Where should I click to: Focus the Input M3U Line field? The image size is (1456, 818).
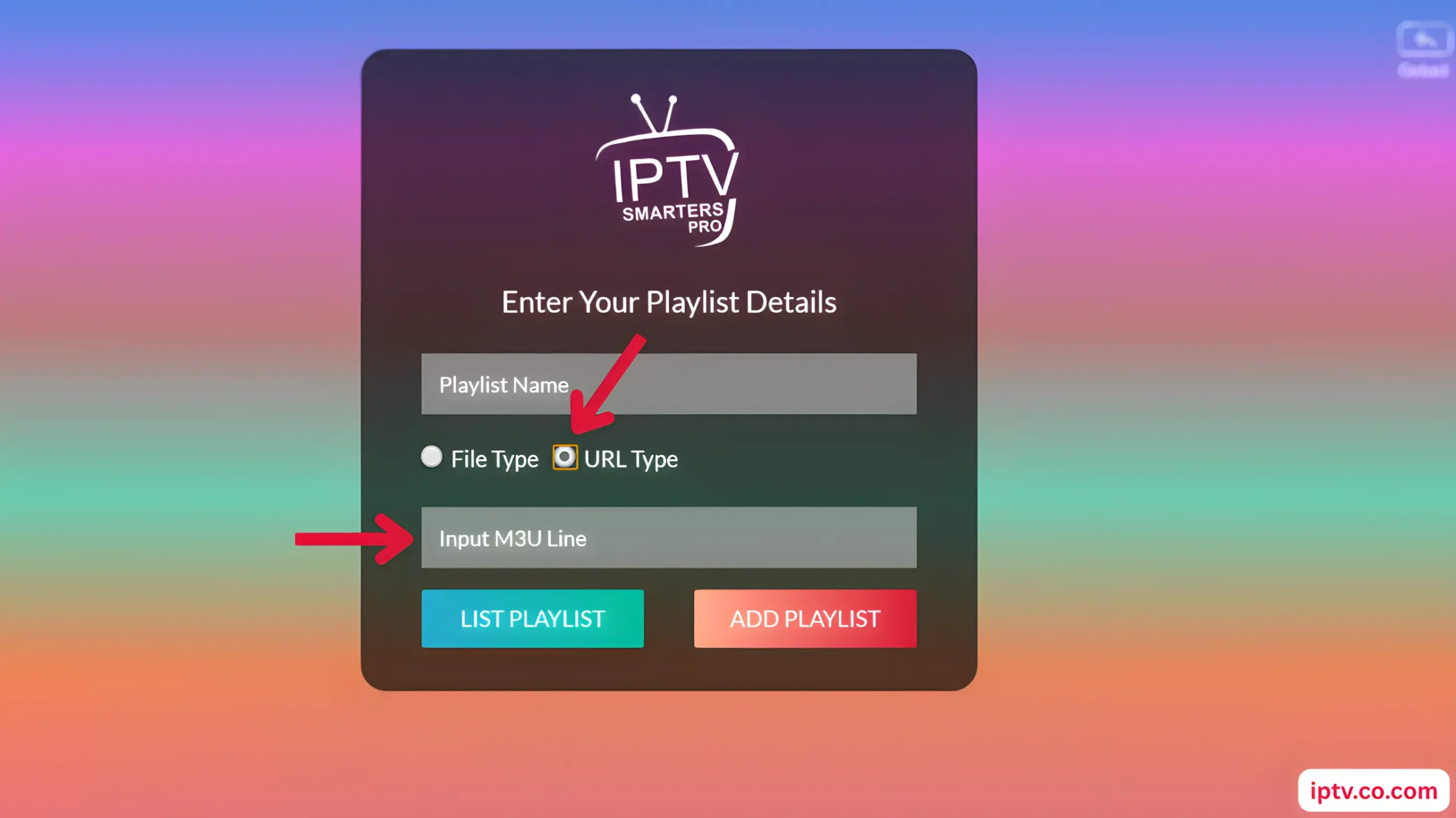click(x=669, y=538)
